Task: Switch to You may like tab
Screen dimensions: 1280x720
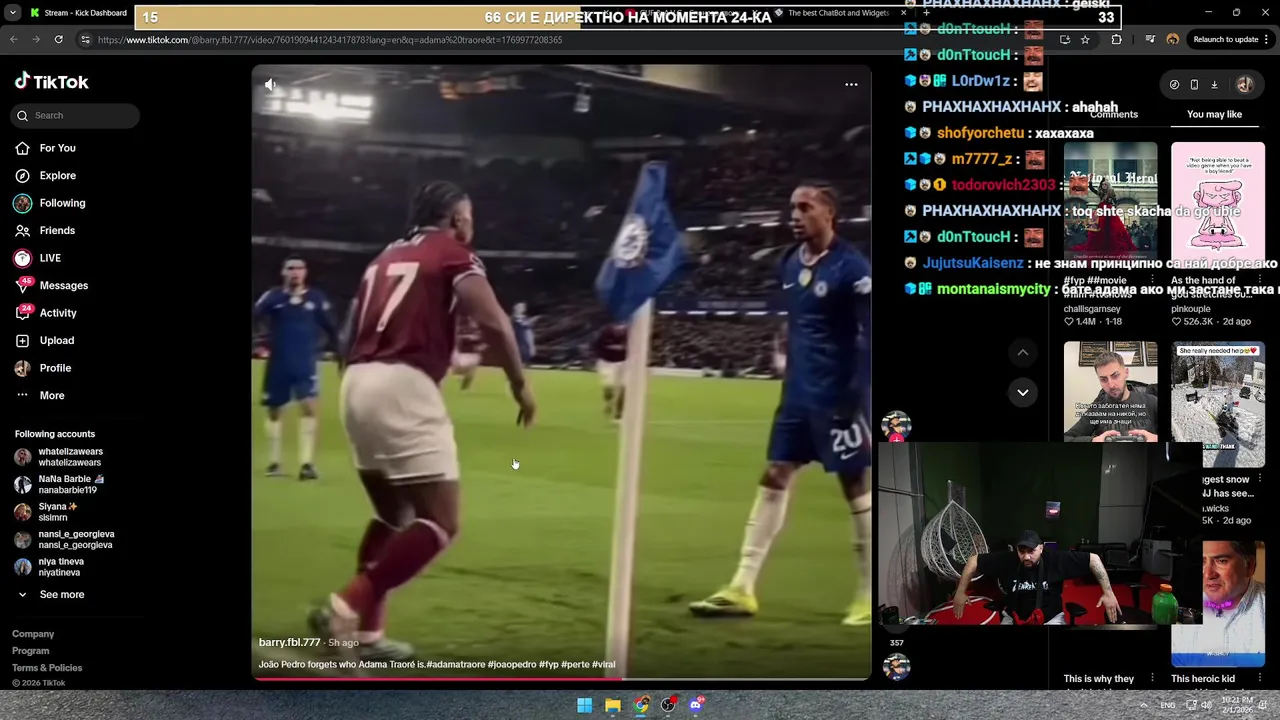Action: click(1214, 115)
